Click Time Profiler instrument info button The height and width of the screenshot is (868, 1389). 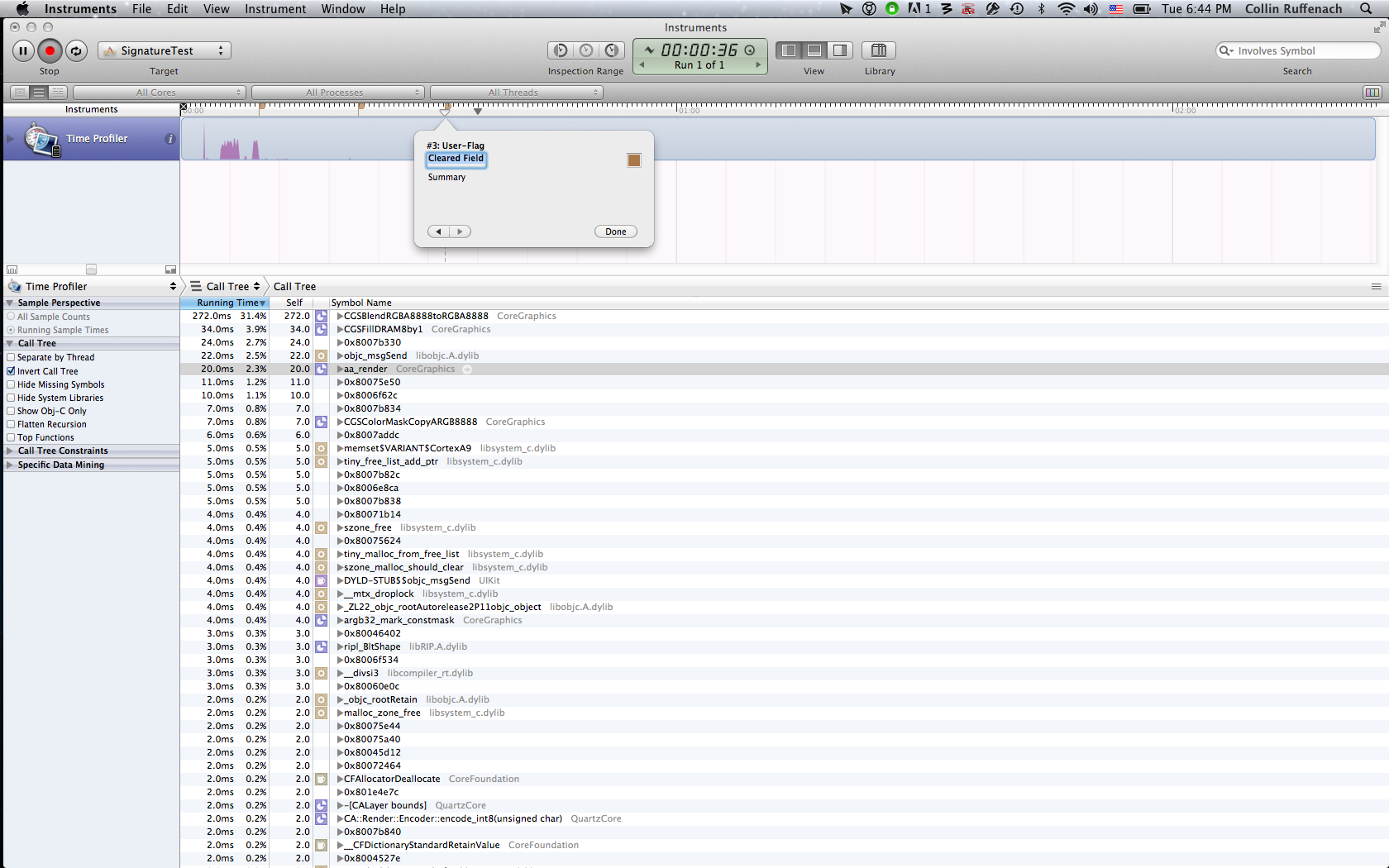tap(169, 139)
